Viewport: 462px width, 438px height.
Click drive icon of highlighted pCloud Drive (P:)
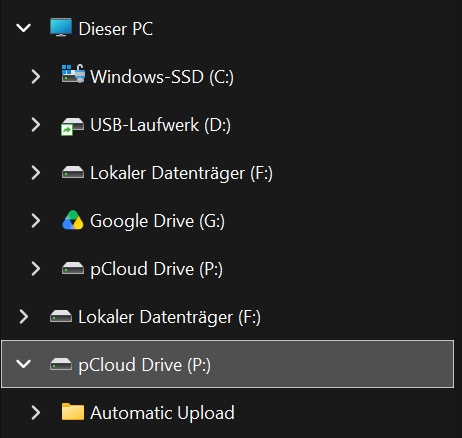[61, 364]
